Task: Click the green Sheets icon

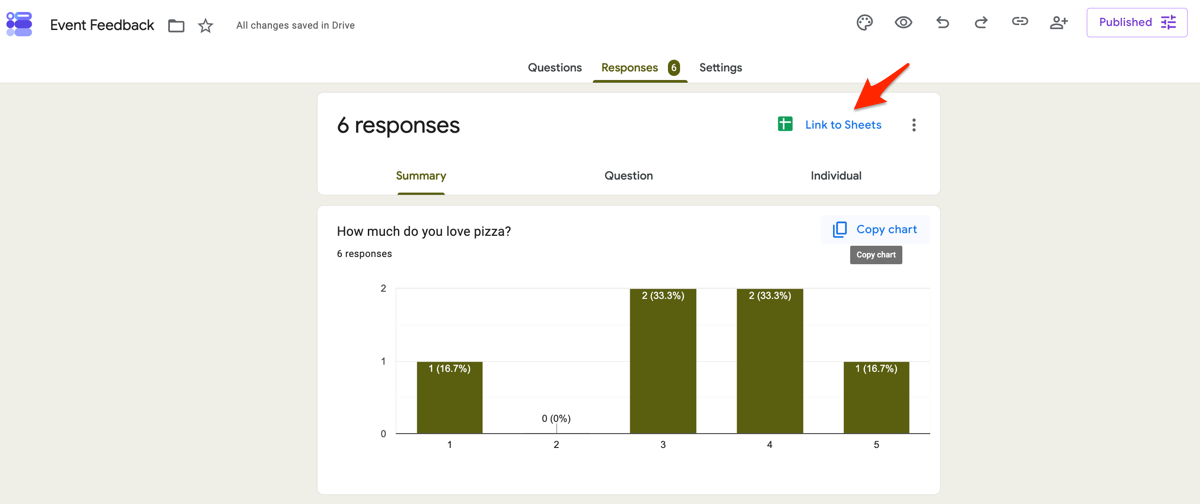Action: point(785,124)
